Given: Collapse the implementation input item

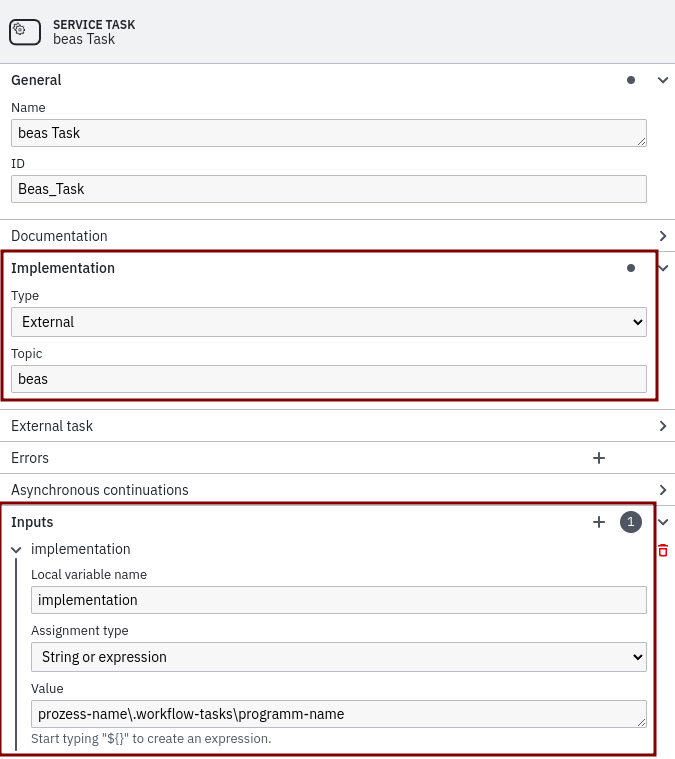Looking at the screenshot, I should pos(17,550).
